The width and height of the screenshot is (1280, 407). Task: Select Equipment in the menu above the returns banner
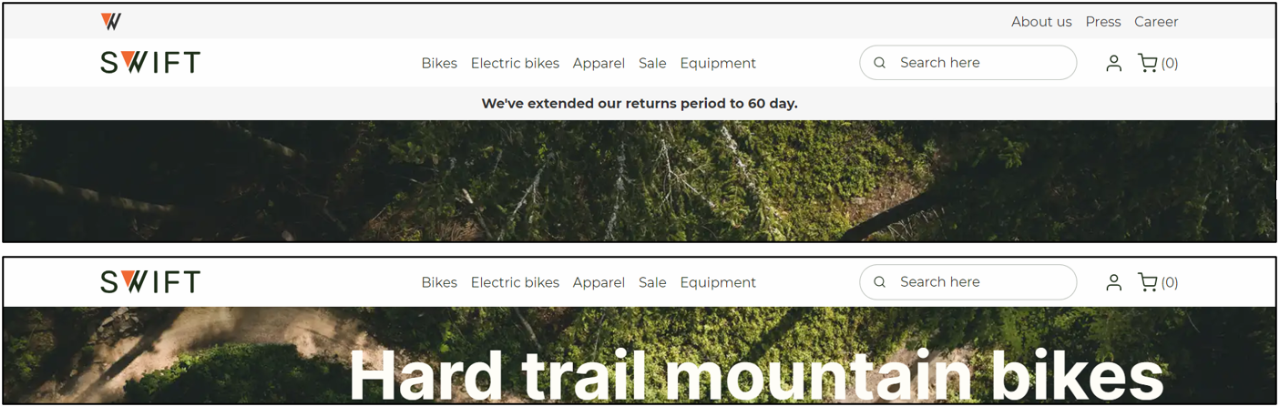pos(718,63)
